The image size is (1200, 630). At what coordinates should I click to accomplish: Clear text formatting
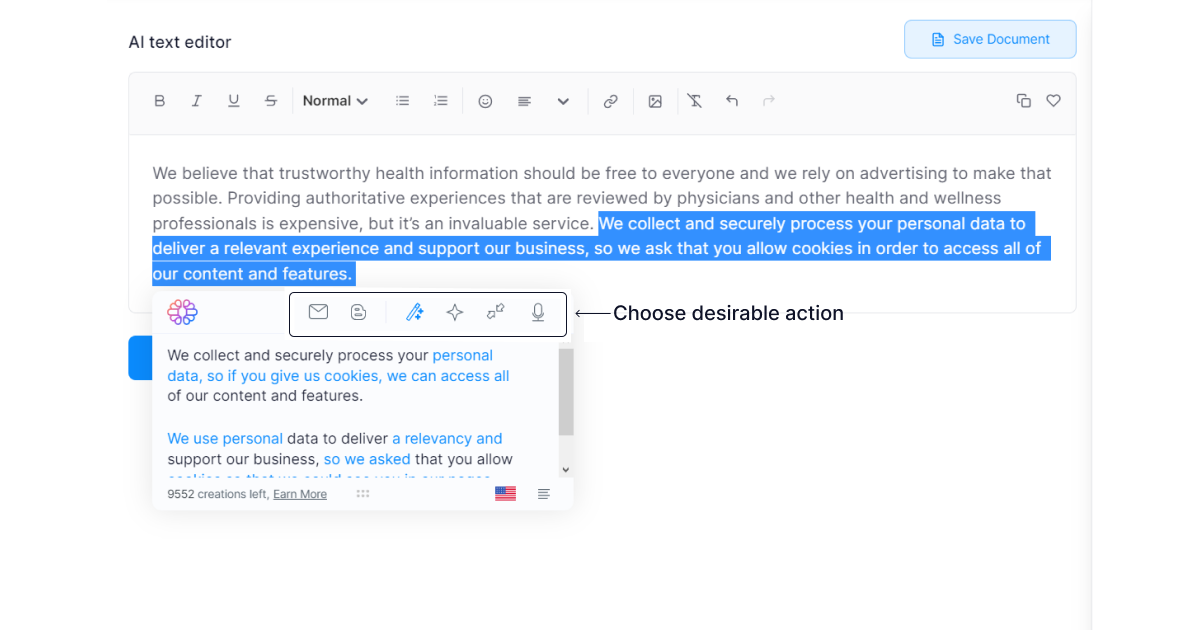(694, 101)
